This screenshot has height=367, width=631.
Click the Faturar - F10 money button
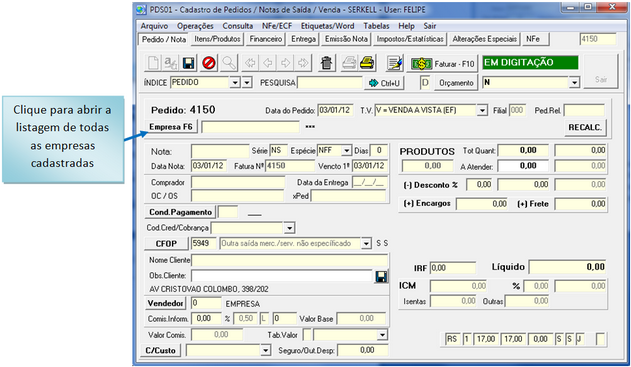442,64
